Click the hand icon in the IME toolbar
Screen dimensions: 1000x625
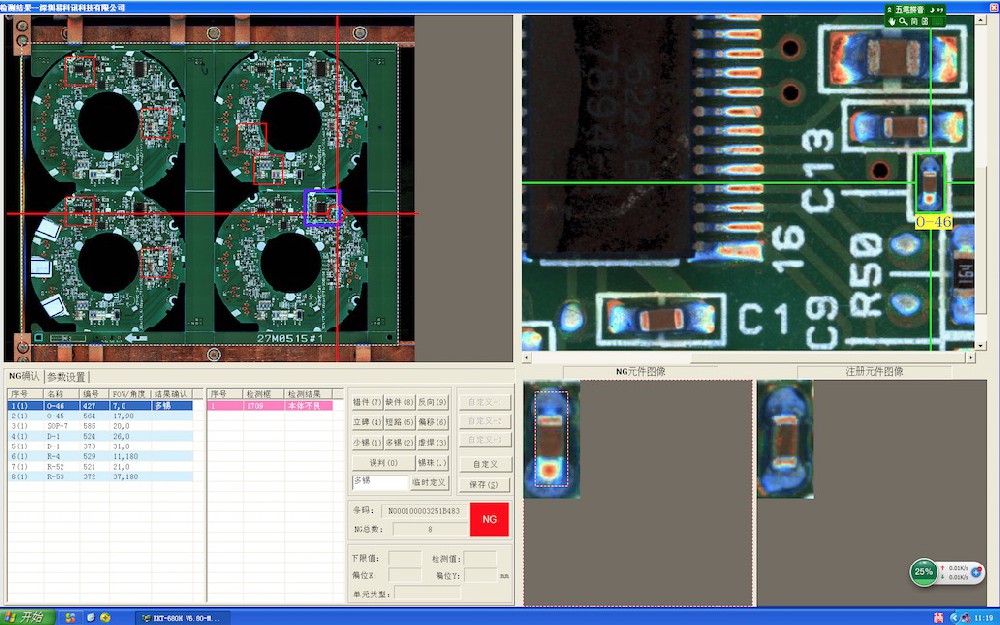(x=891, y=21)
